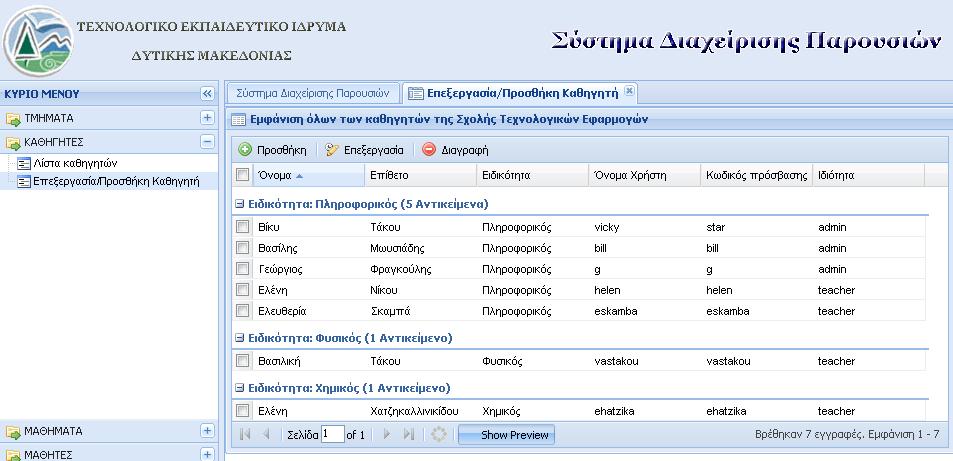Expand the ΤΜΗΜΑΤΑ menu section
This screenshot has height=461, width=953.
[x=207, y=118]
